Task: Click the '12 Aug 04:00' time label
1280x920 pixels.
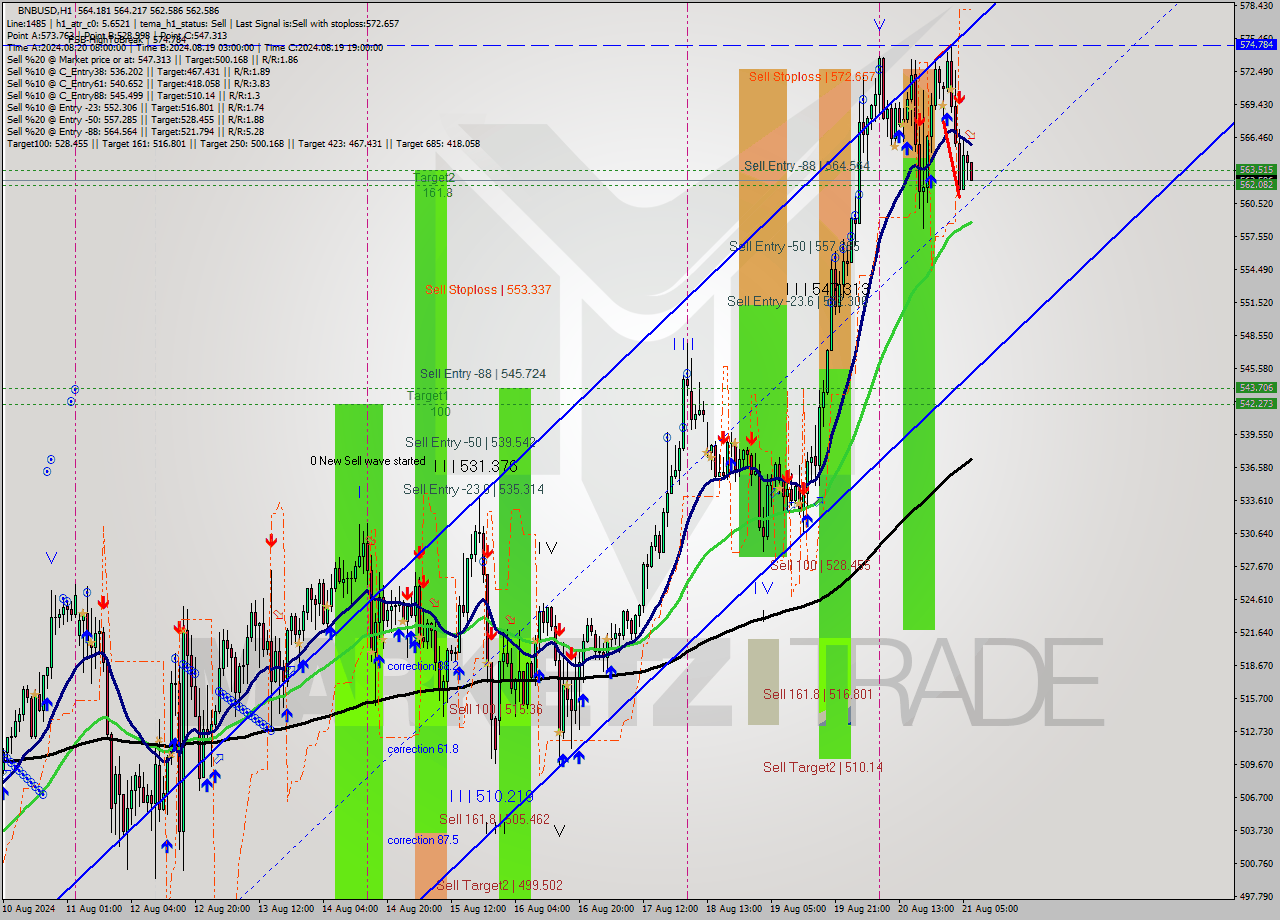Action: click(158, 909)
